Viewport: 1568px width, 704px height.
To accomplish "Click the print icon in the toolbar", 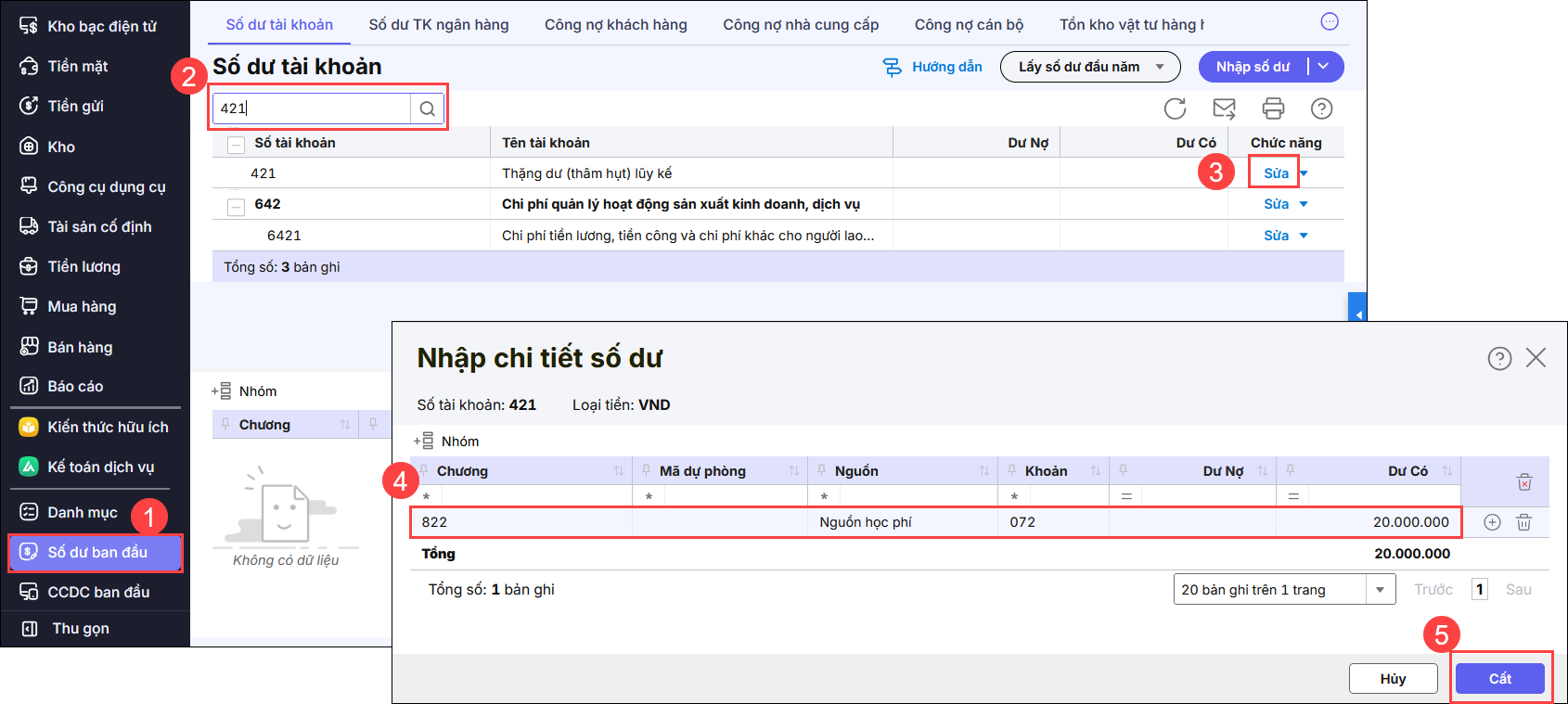I will 1273,109.
